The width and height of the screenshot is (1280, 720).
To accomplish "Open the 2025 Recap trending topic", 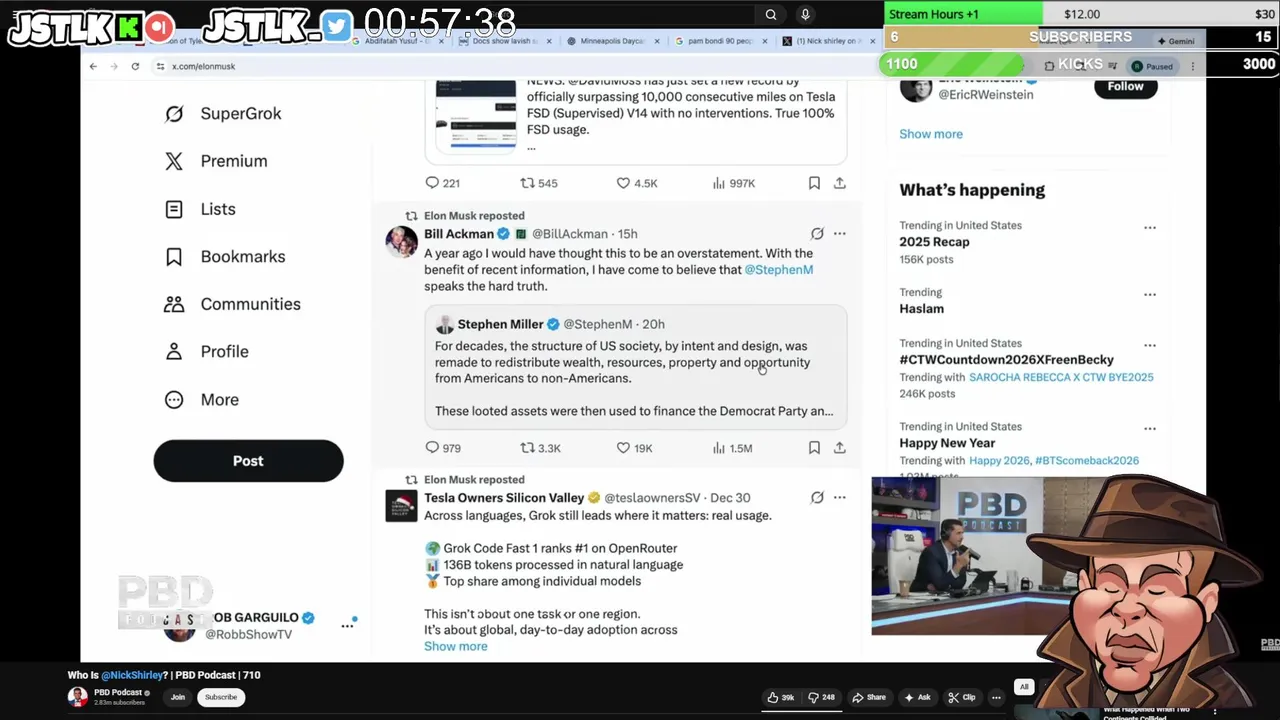I will pos(934,242).
